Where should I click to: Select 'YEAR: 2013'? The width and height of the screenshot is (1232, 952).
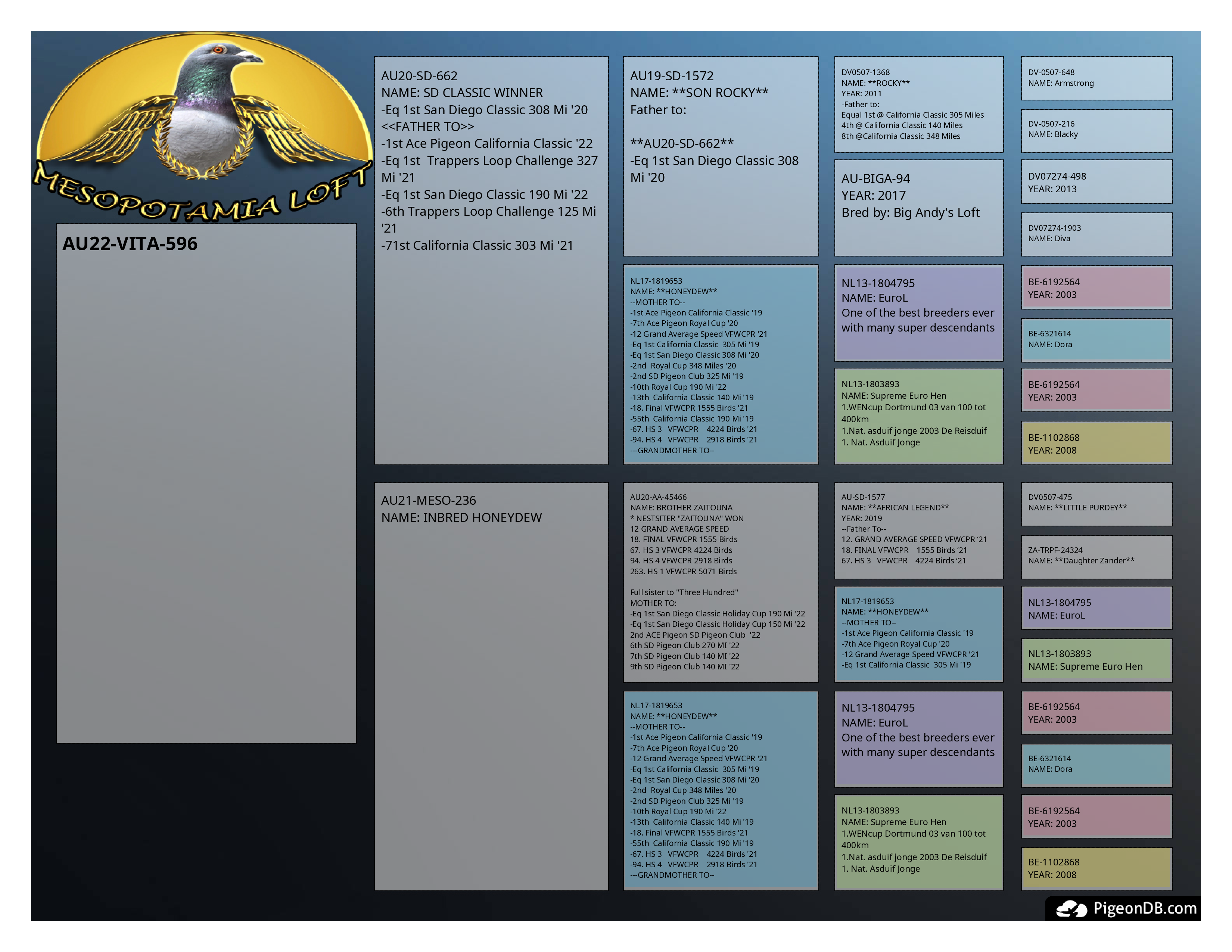(1052, 190)
